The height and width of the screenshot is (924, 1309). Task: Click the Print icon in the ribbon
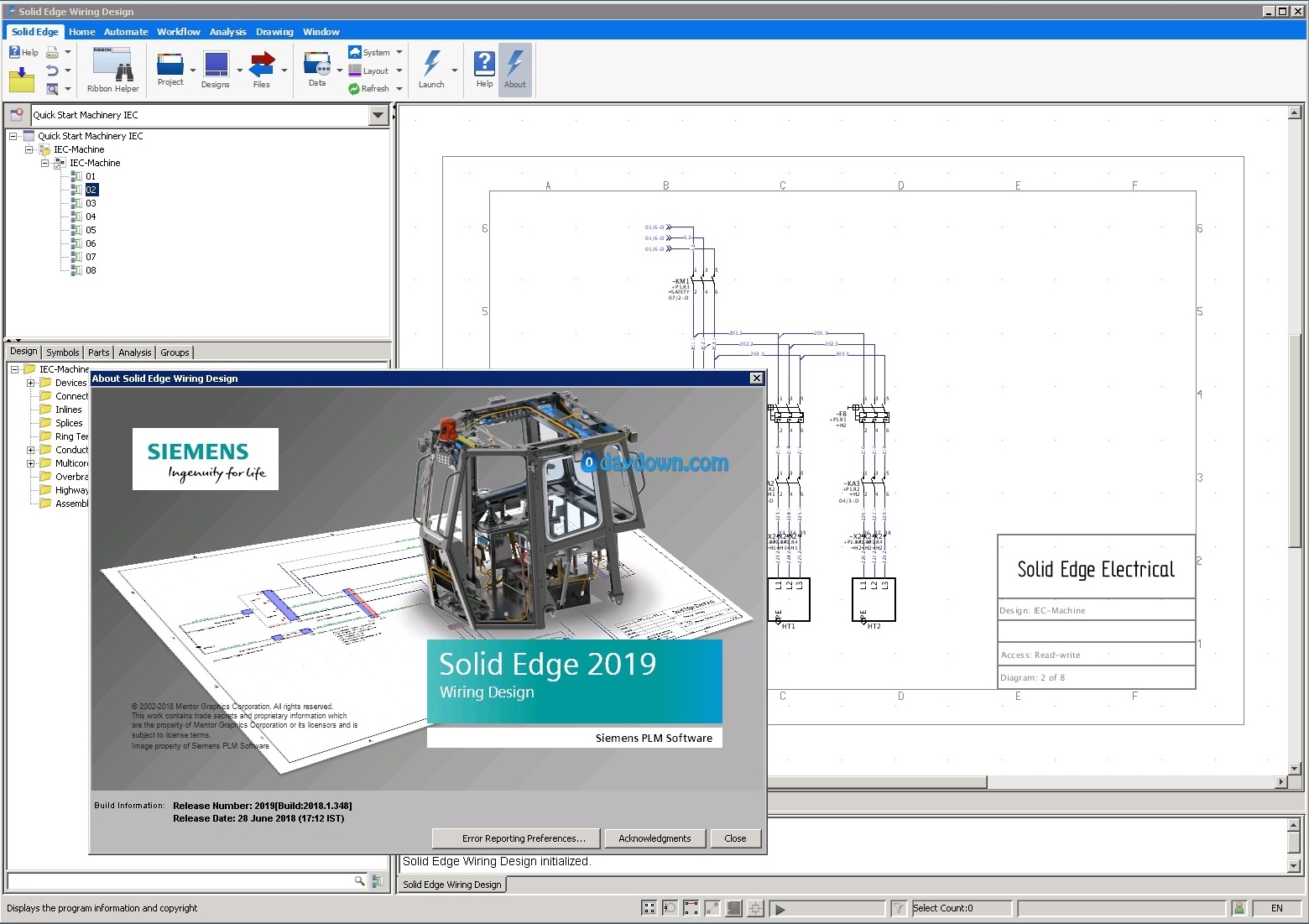[52, 52]
